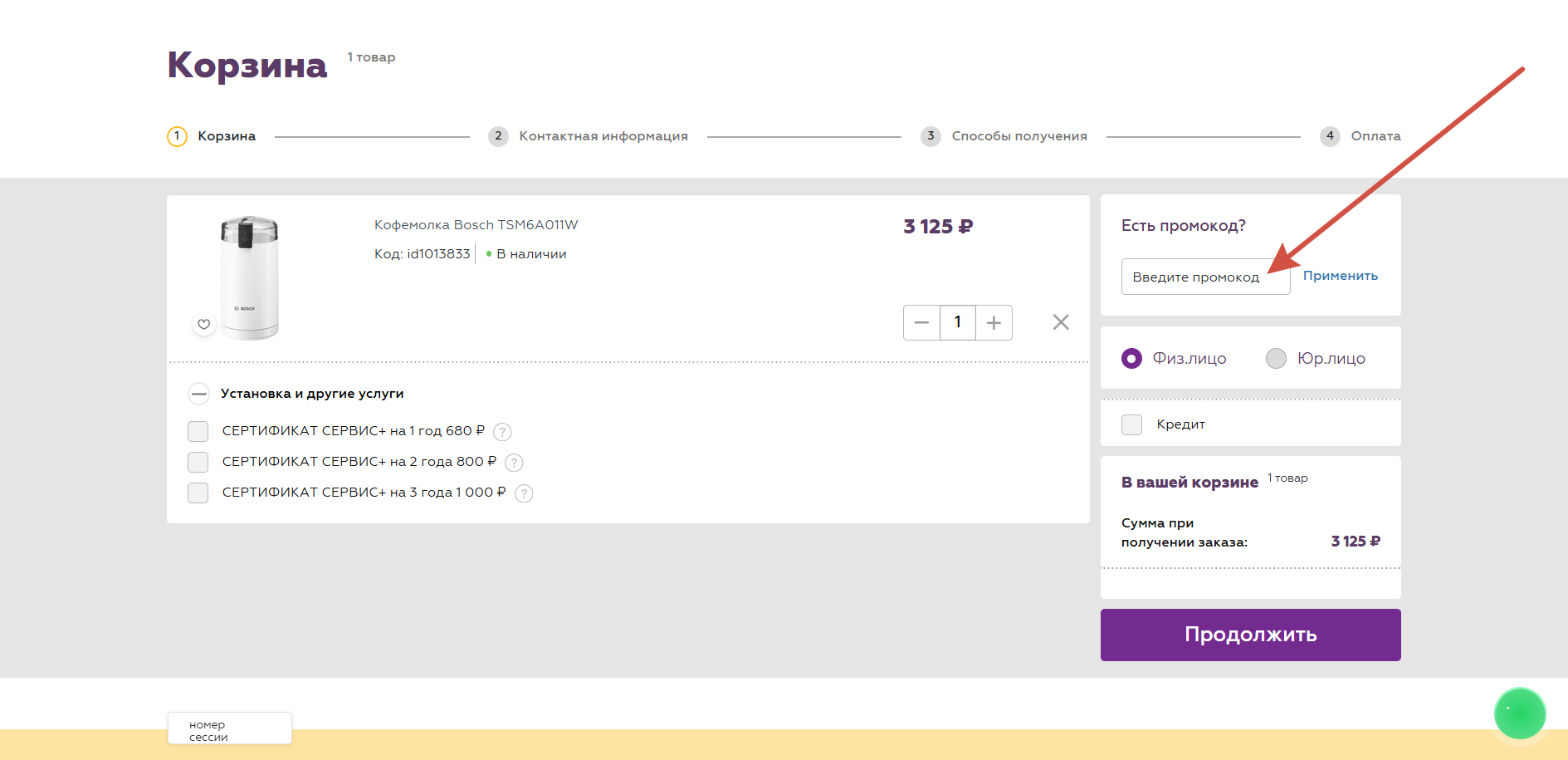Select the 'Физ.лицо' radio option

(1131, 358)
